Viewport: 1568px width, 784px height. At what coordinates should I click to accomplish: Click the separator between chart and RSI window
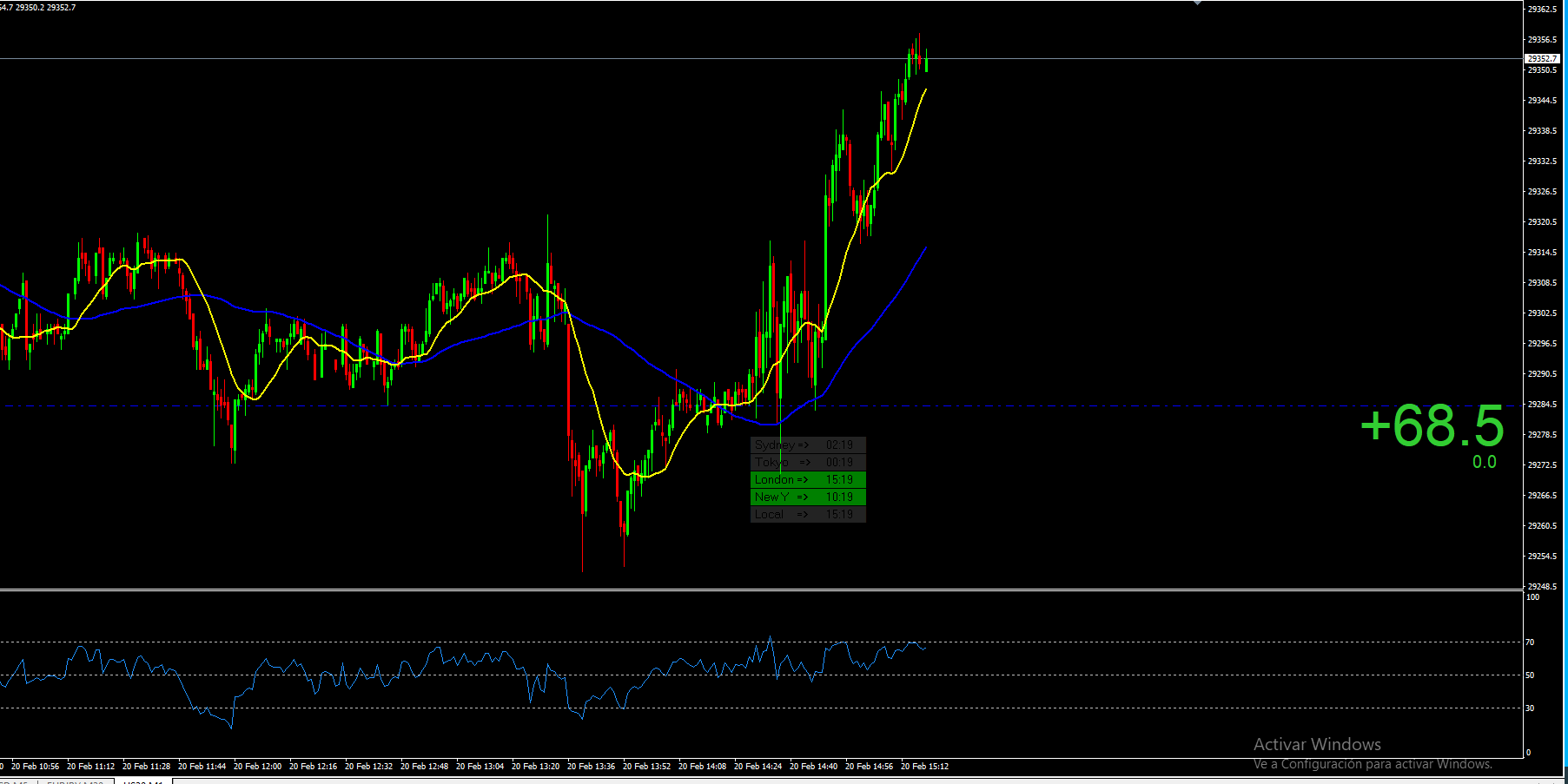click(762, 590)
